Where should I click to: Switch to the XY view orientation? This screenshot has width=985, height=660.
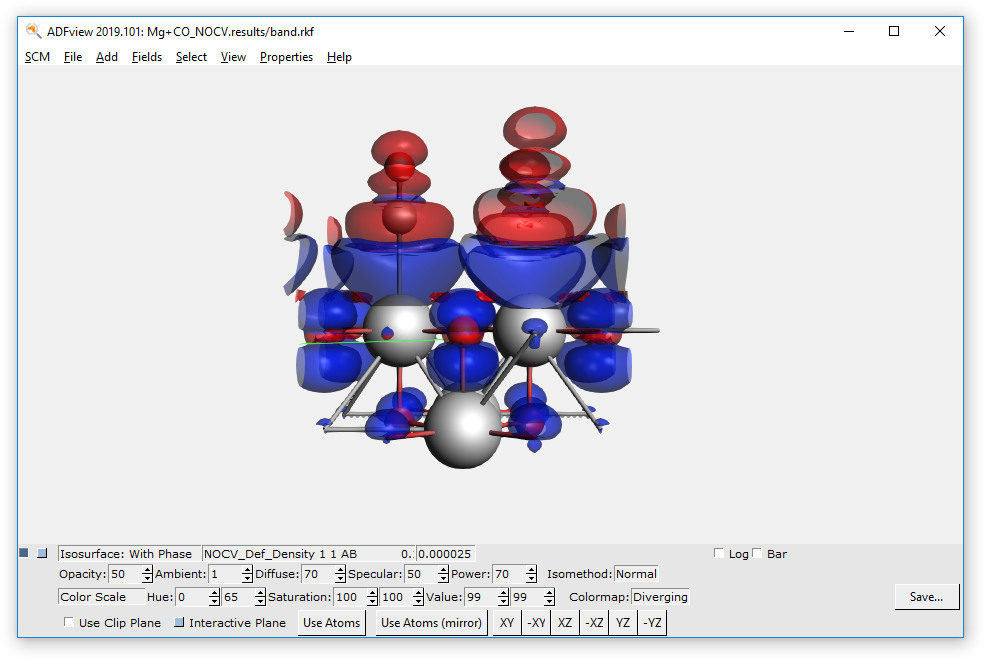pyautogui.click(x=506, y=622)
